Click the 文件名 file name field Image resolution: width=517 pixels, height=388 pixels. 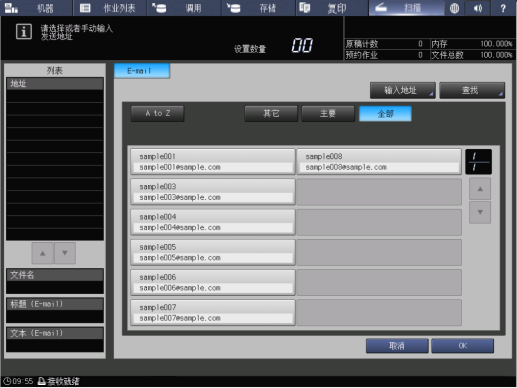[x=55, y=281]
